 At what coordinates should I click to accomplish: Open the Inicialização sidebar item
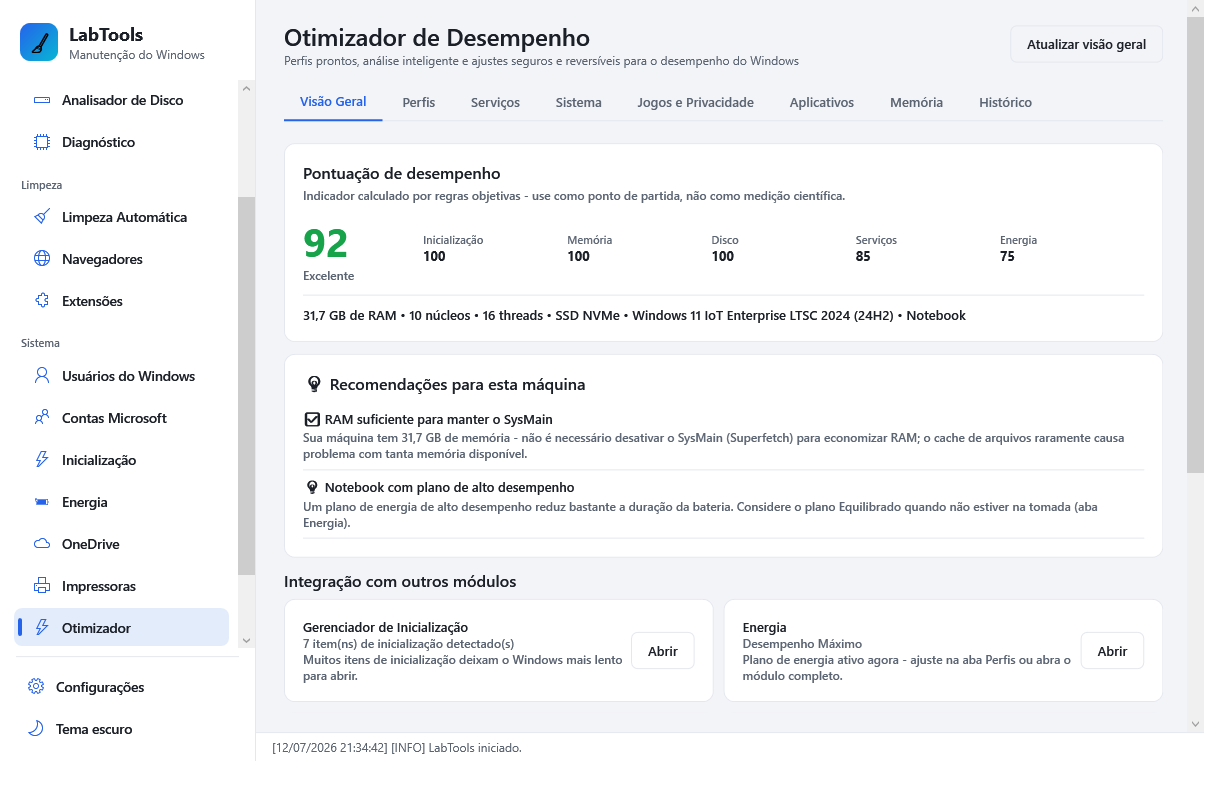[121, 460]
